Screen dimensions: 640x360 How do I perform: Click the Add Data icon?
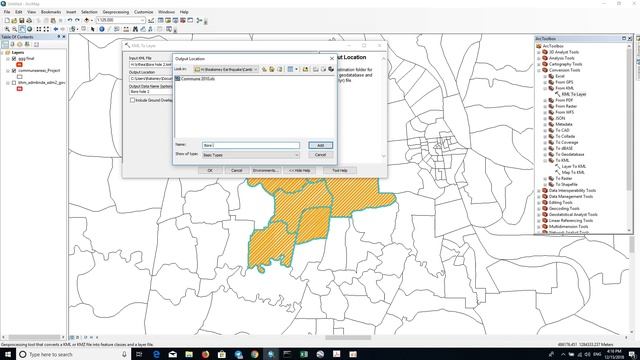[x=86, y=20]
